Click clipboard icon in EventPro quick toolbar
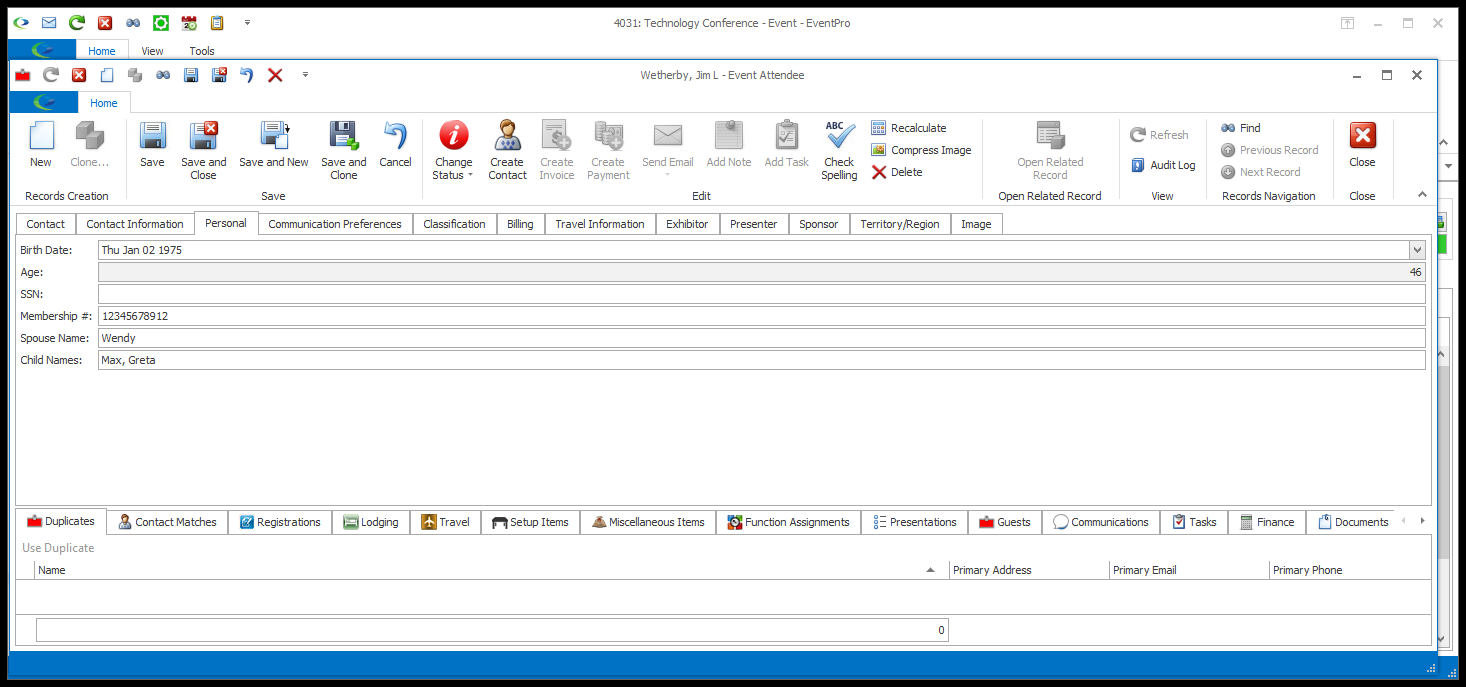The width and height of the screenshot is (1466, 687). (x=217, y=22)
